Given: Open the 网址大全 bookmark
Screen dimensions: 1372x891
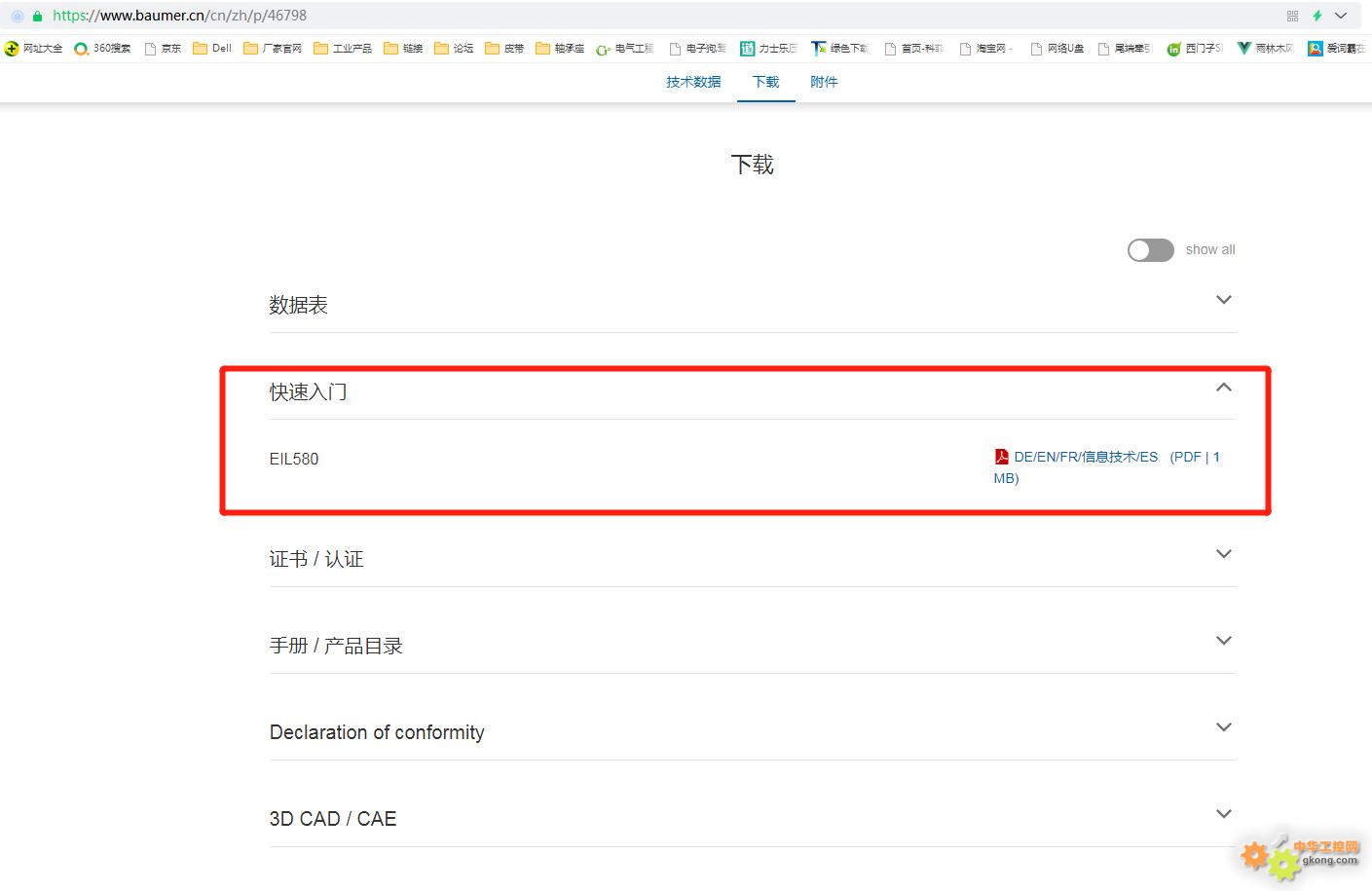Looking at the screenshot, I should point(33,48).
